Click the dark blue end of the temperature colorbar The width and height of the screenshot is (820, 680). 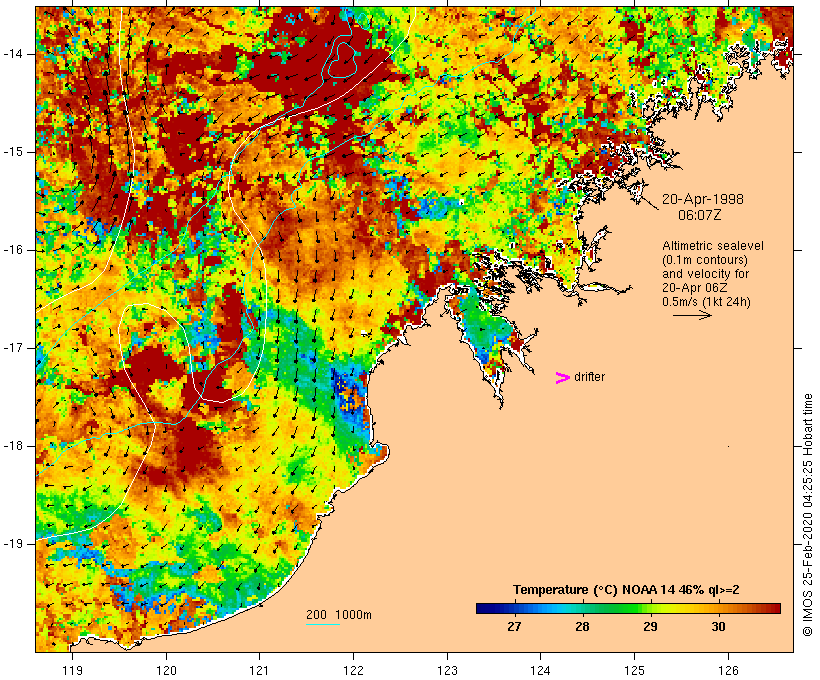coord(481,607)
